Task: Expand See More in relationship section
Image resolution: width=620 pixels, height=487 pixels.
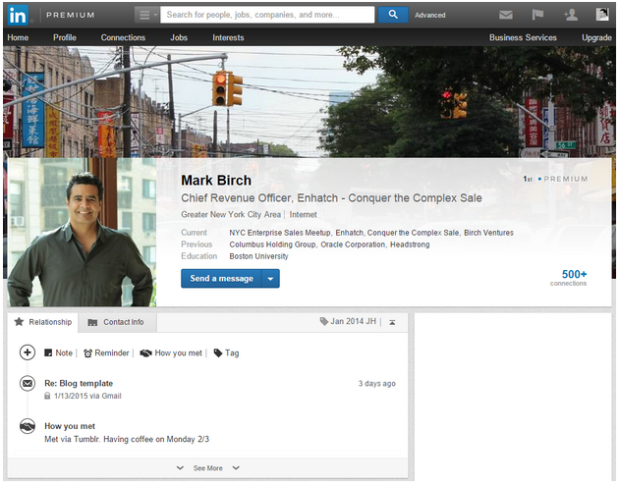Action: (x=208, y=468)
